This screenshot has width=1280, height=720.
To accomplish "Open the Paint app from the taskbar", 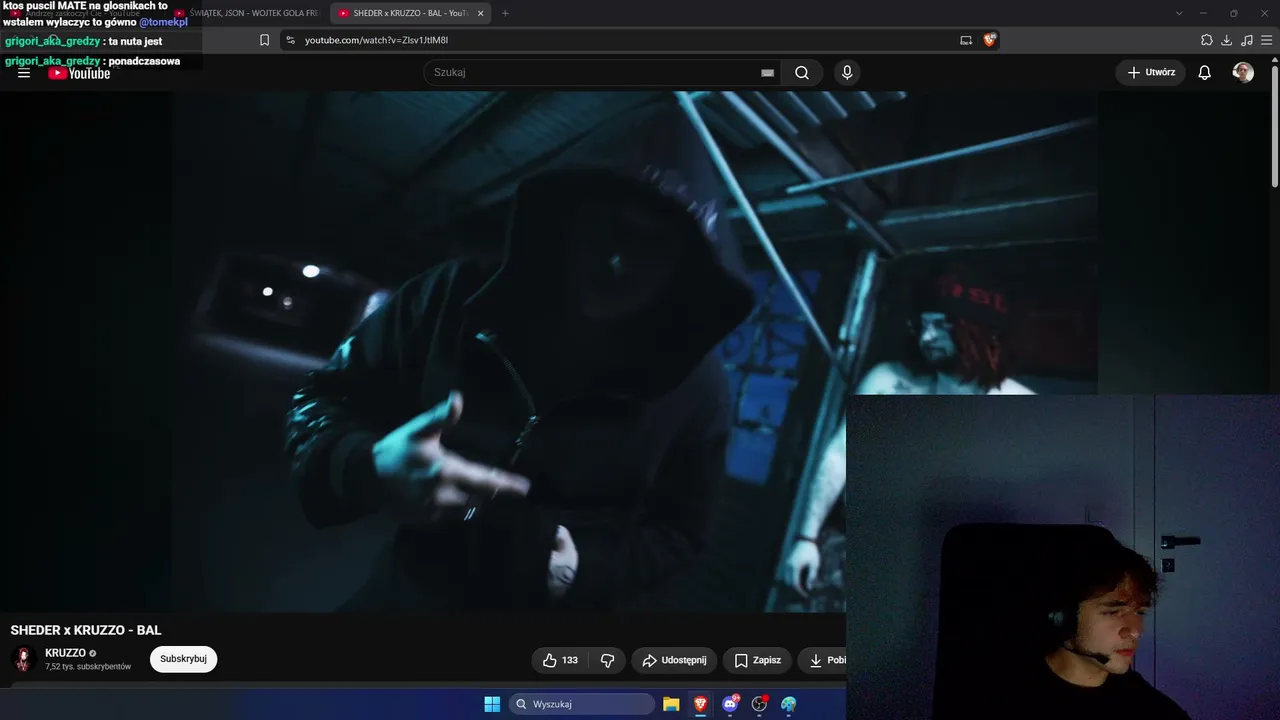I will (x=789, y=704).
